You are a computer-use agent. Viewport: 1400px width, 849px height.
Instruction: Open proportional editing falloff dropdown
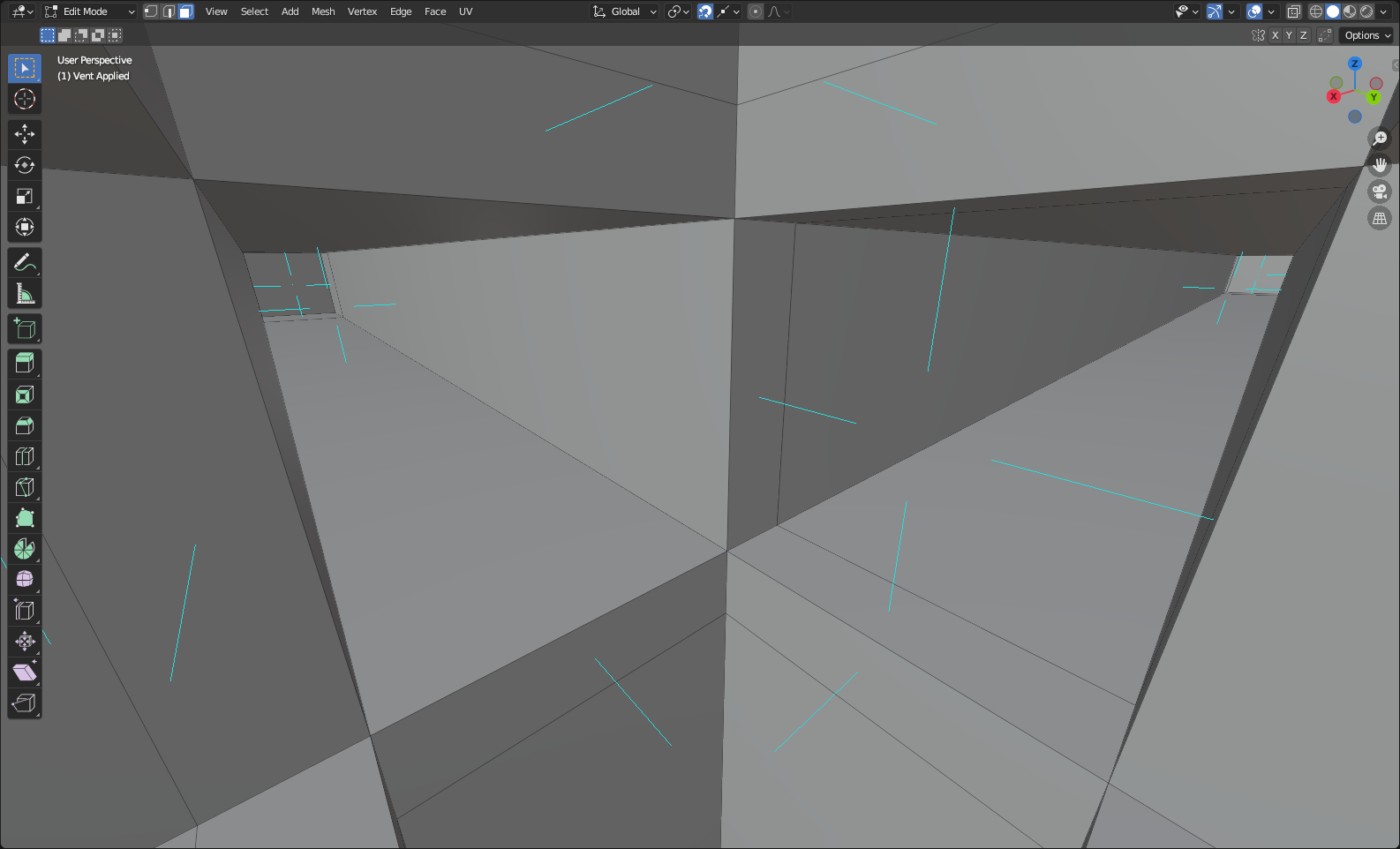click(x=779, y=11)
